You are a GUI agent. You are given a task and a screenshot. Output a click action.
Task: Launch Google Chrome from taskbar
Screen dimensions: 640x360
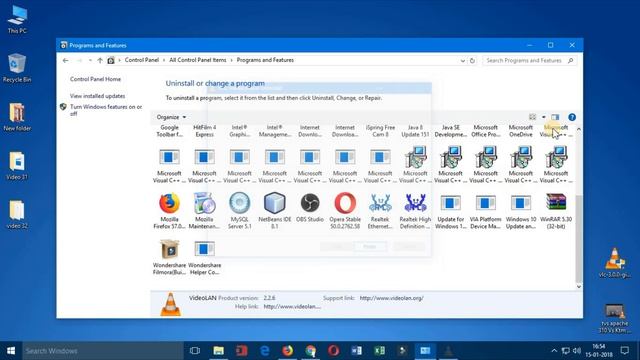(311, 351)
